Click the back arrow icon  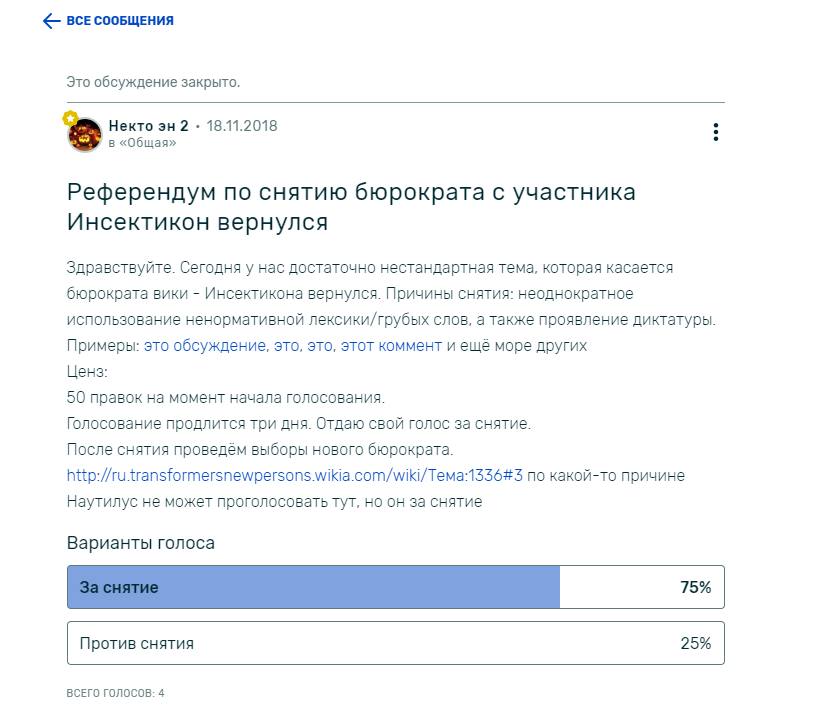pyautogui.click(x=51, y=21)
